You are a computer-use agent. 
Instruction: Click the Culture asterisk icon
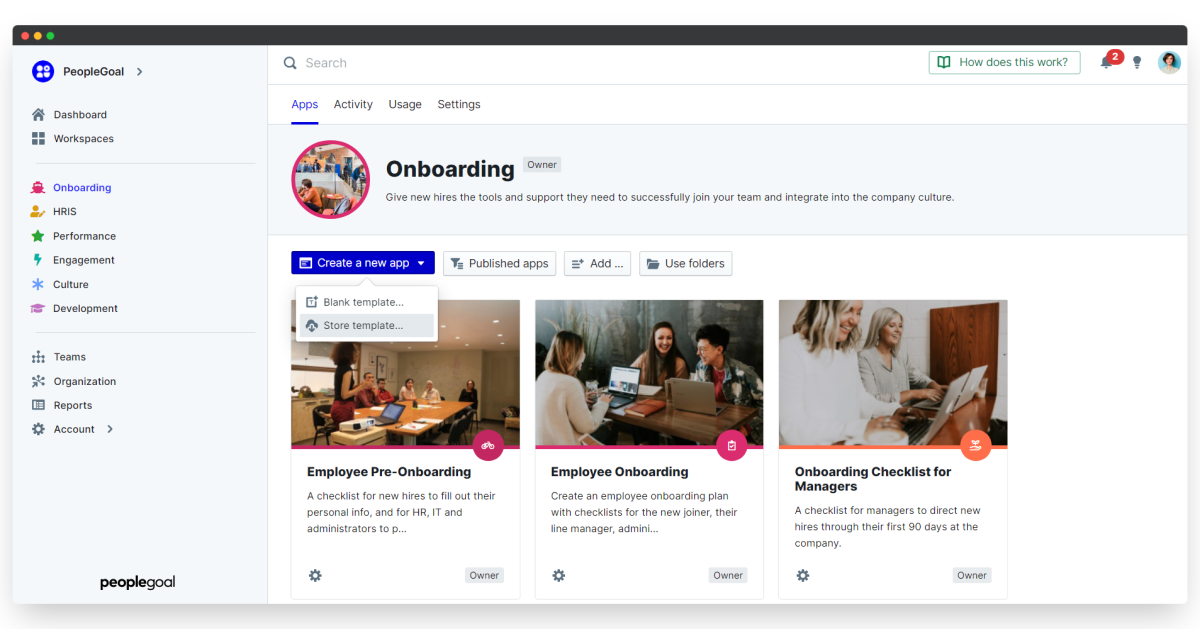(x=38, y=284)
